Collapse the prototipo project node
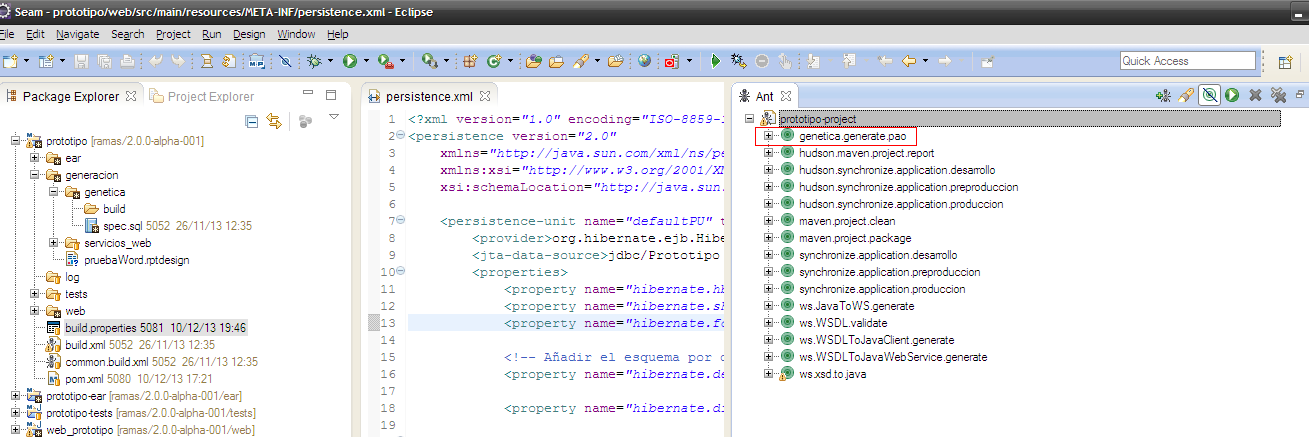1309x437 pixels. (16, 141)
